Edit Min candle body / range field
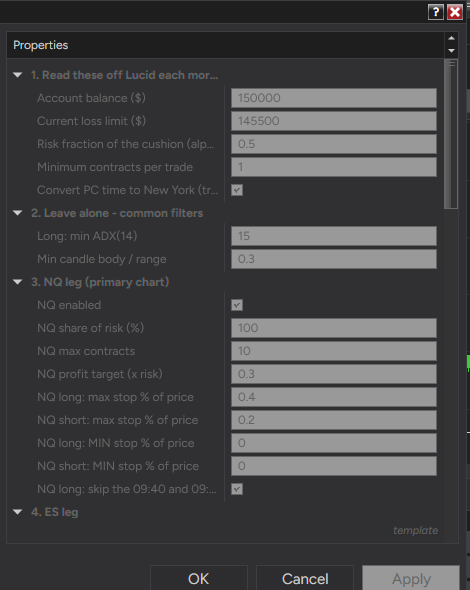The height and width of the screenshot is (590, 470). [x=334, y=259]
